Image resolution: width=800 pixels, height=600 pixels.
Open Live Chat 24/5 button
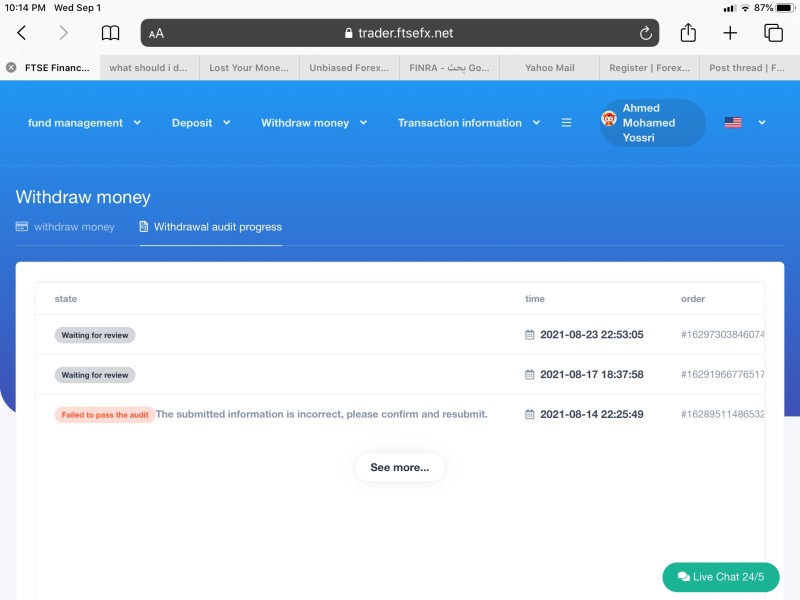coord(720,577)
